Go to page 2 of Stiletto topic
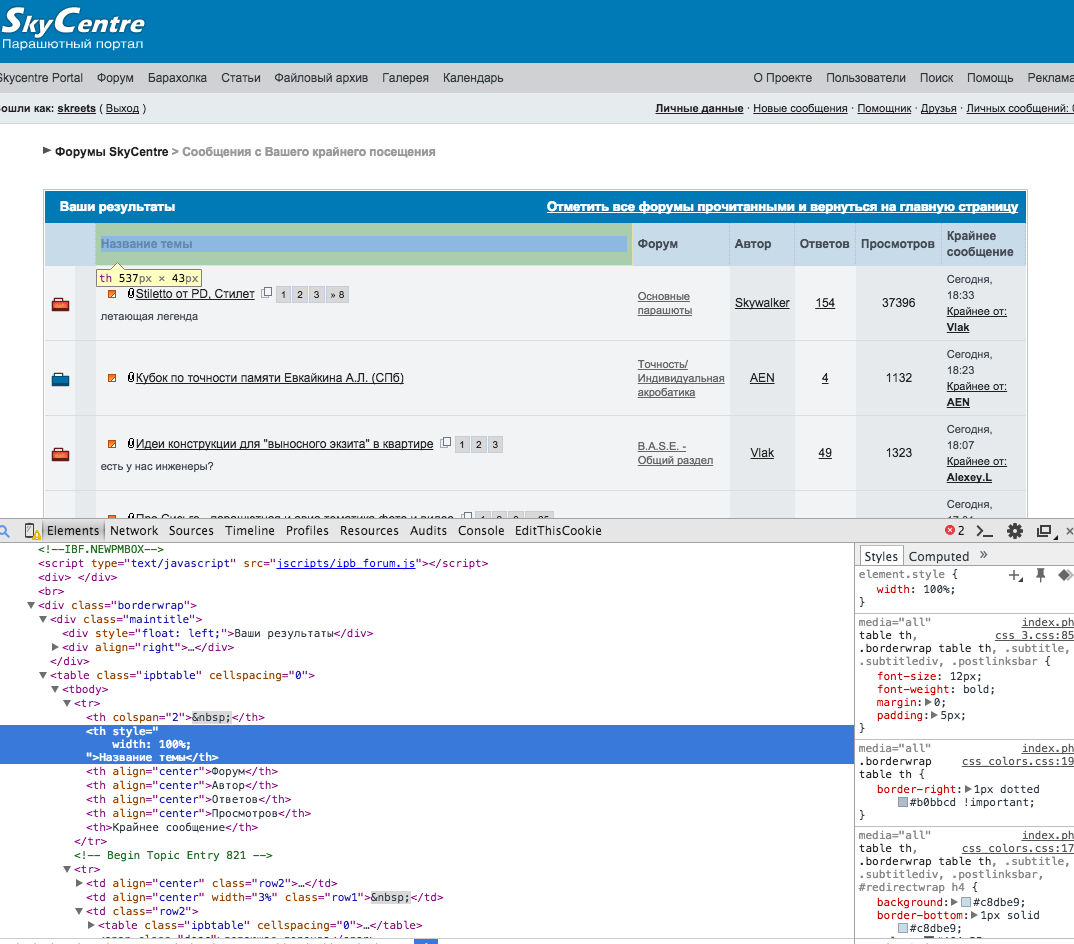Screen dimensions: 1074x944 [299, 295]
